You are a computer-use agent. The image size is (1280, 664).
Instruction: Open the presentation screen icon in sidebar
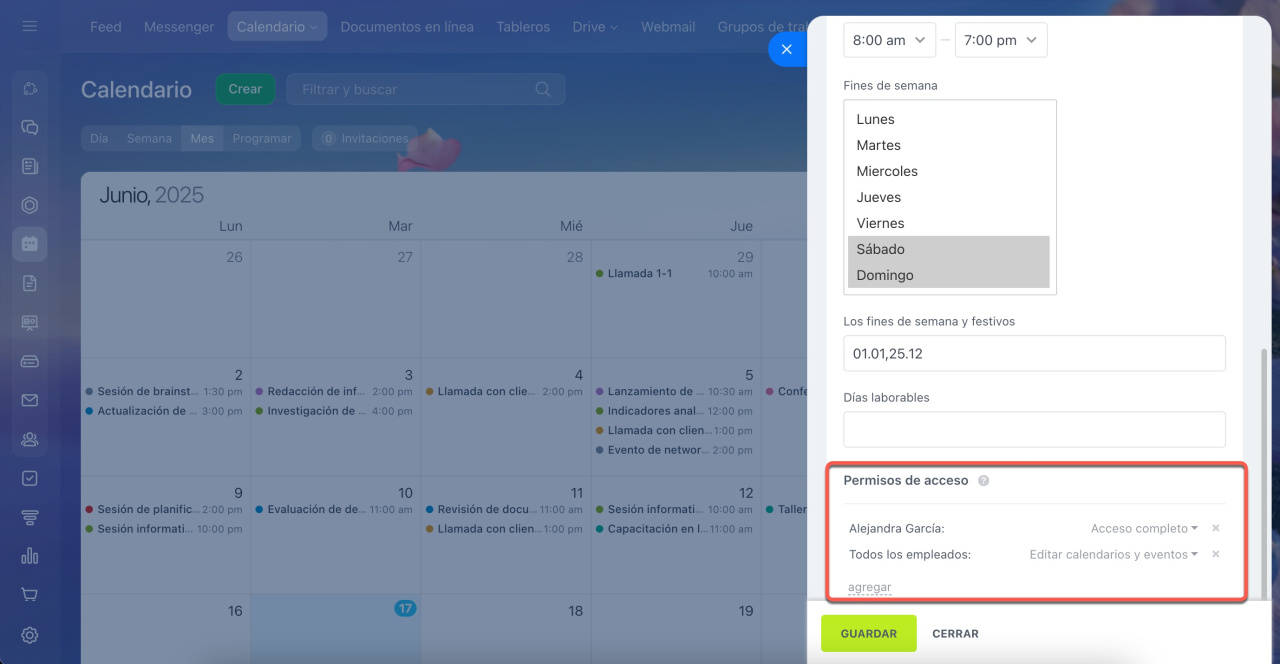29,322
